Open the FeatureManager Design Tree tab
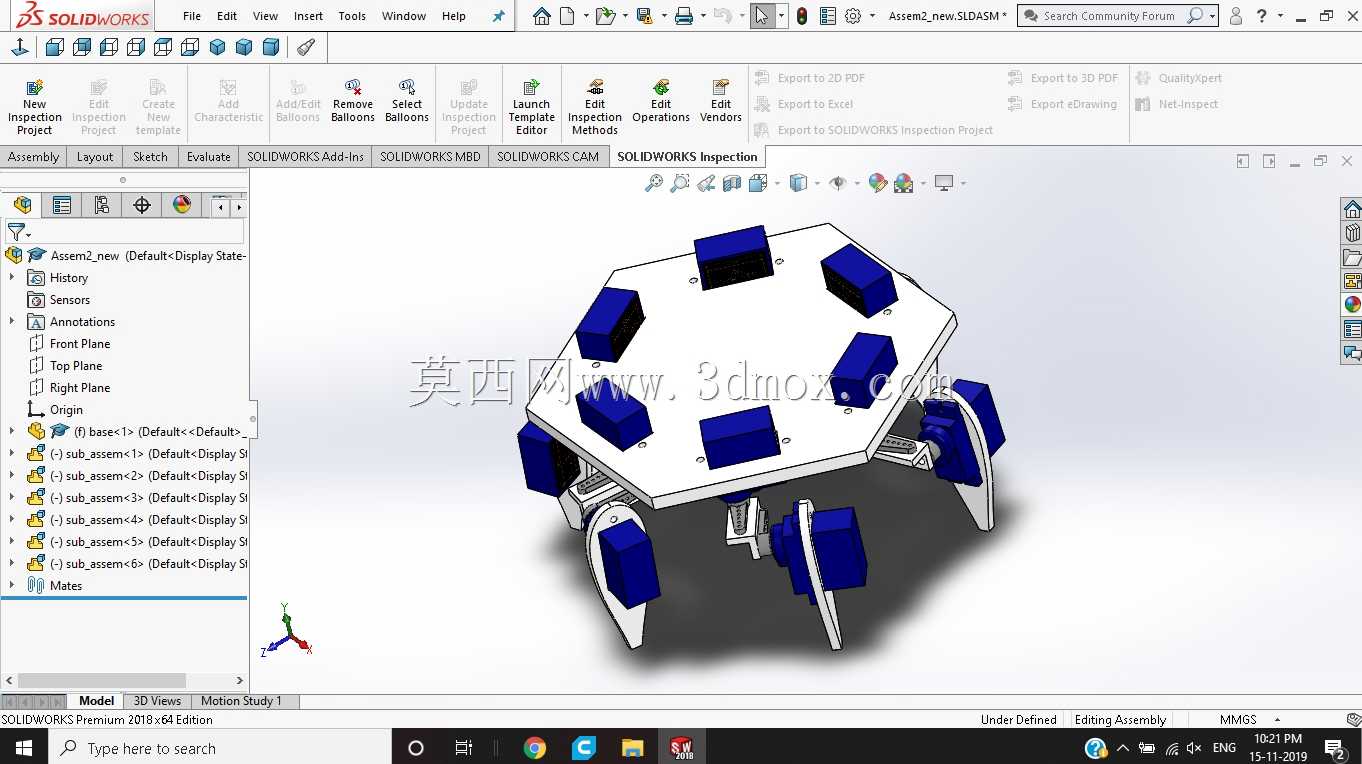The height and width of the screenshot is (764, 1362). pyautogui.click(x=22, y=205)
